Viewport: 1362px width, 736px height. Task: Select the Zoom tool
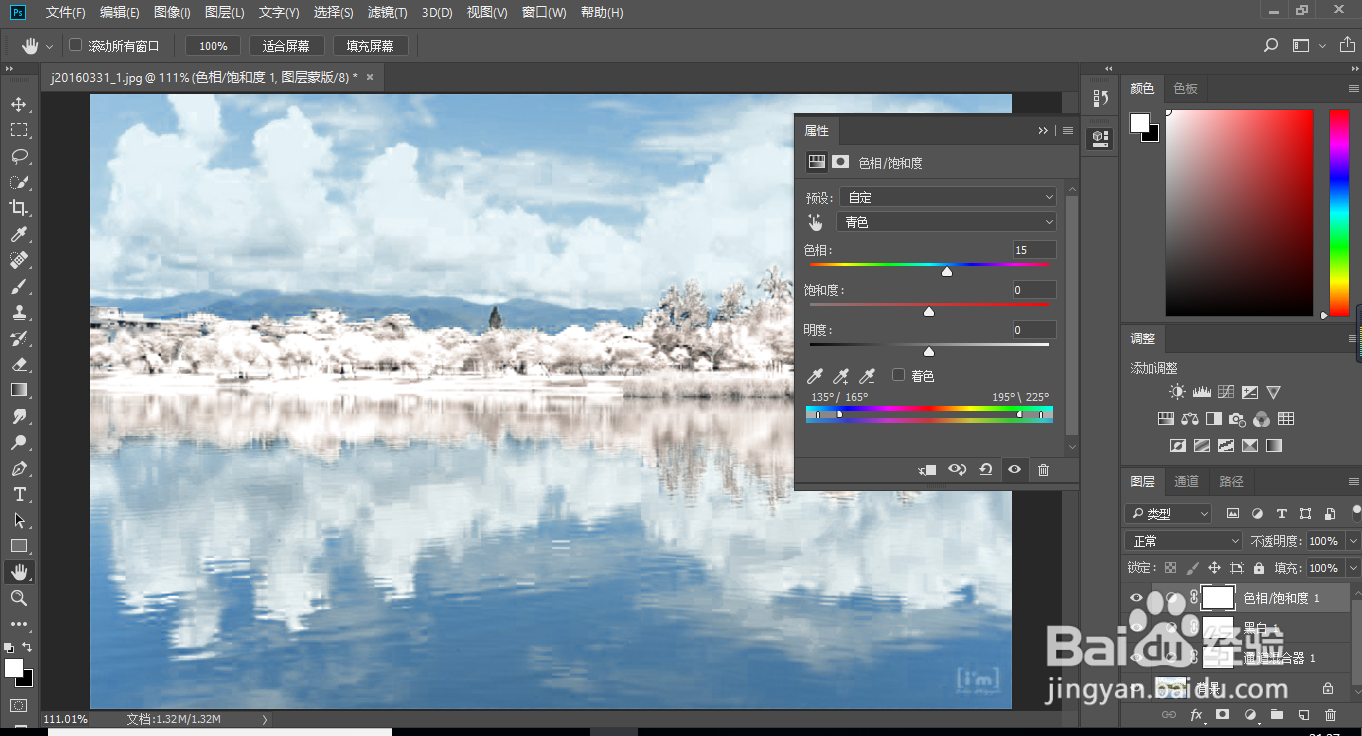tap(19, 598)
